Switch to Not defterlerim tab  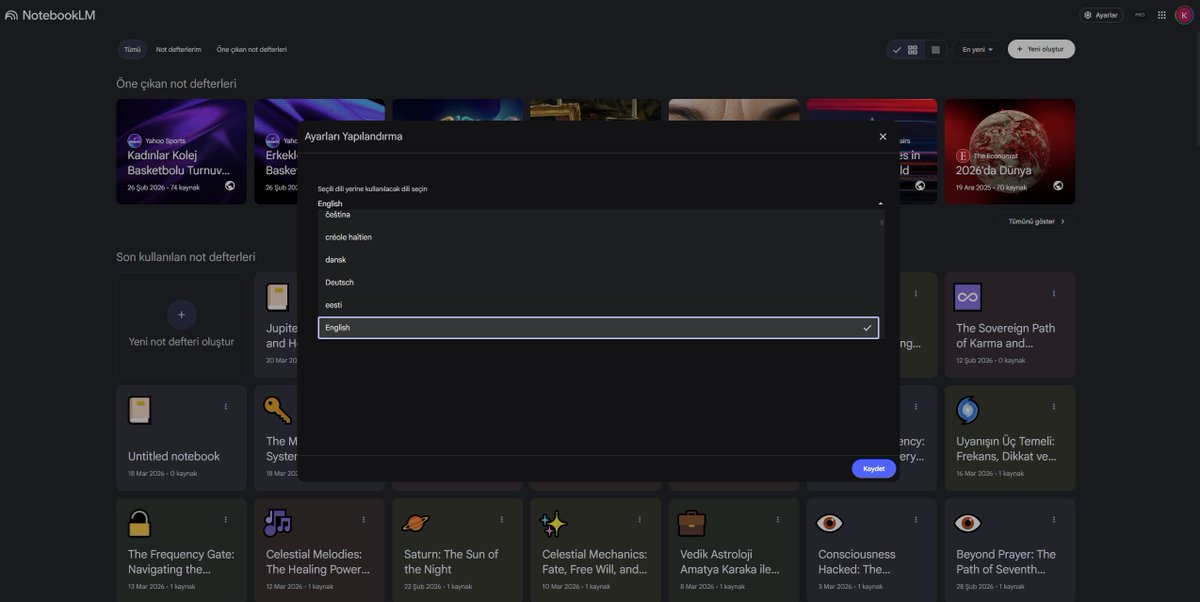(178, 49)
